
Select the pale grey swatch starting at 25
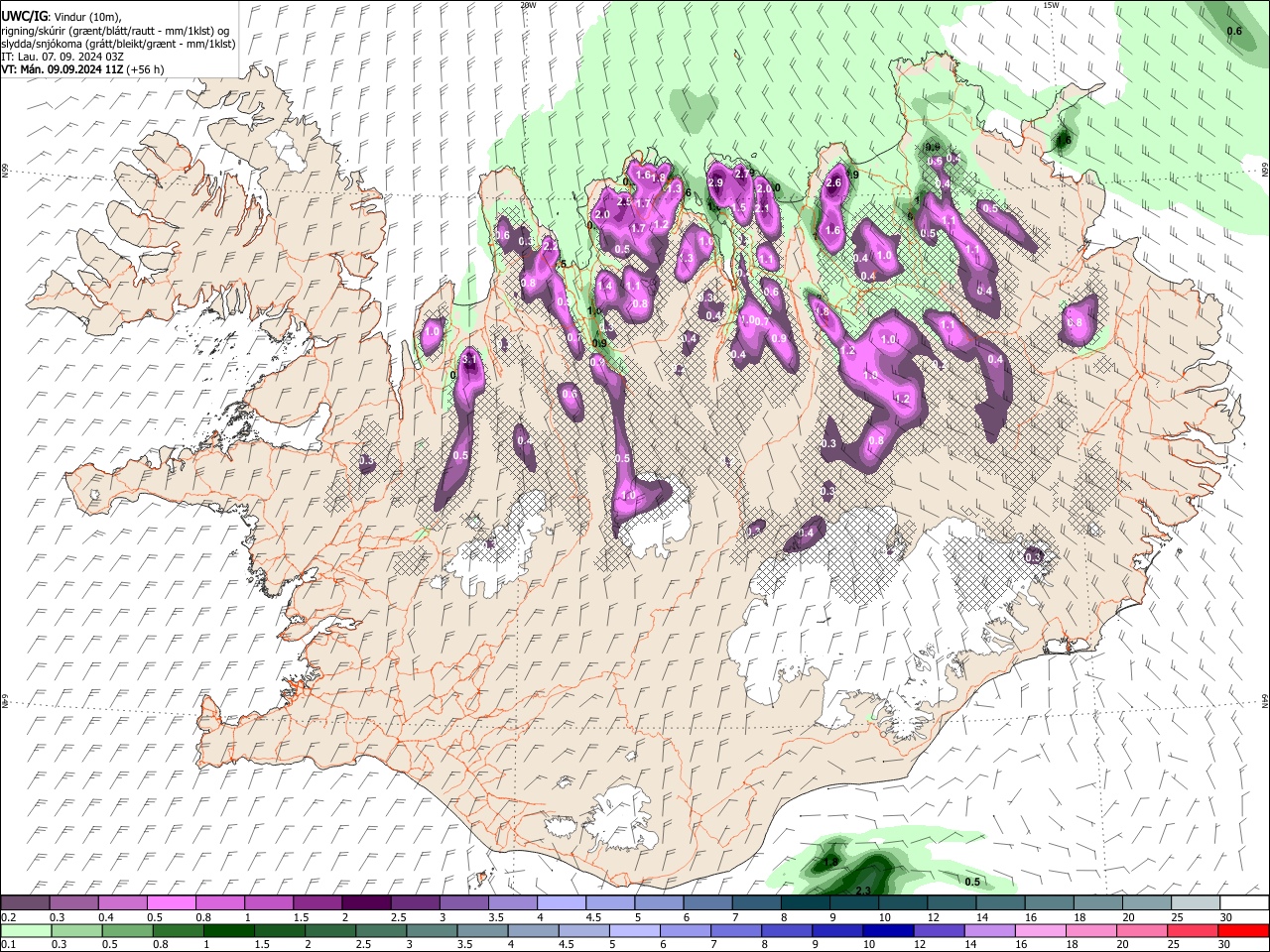[x=1196, y=902]
